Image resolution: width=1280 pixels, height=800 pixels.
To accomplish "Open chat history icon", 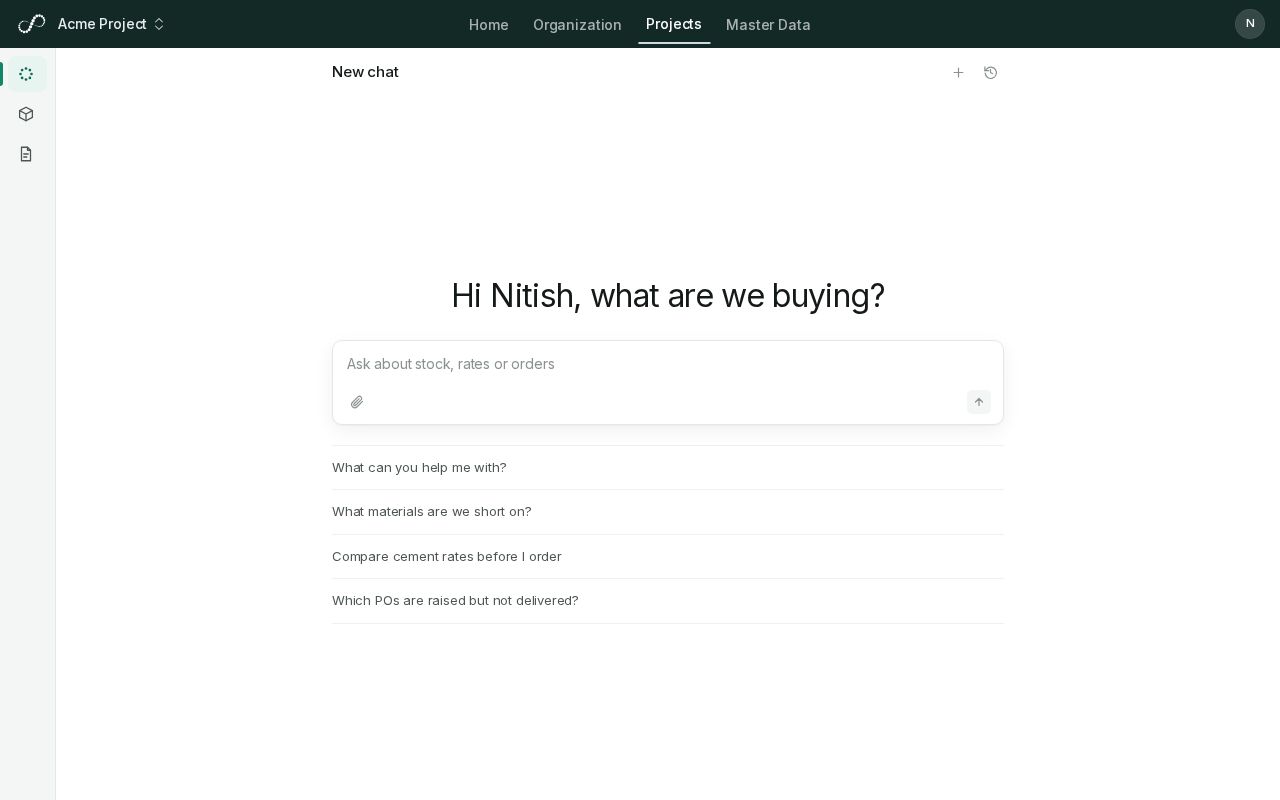I will (991, 73).
